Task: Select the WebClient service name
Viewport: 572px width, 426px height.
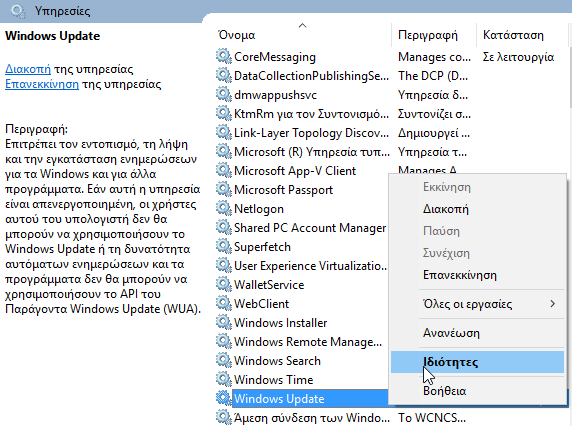Action: [x=261, y=304]
